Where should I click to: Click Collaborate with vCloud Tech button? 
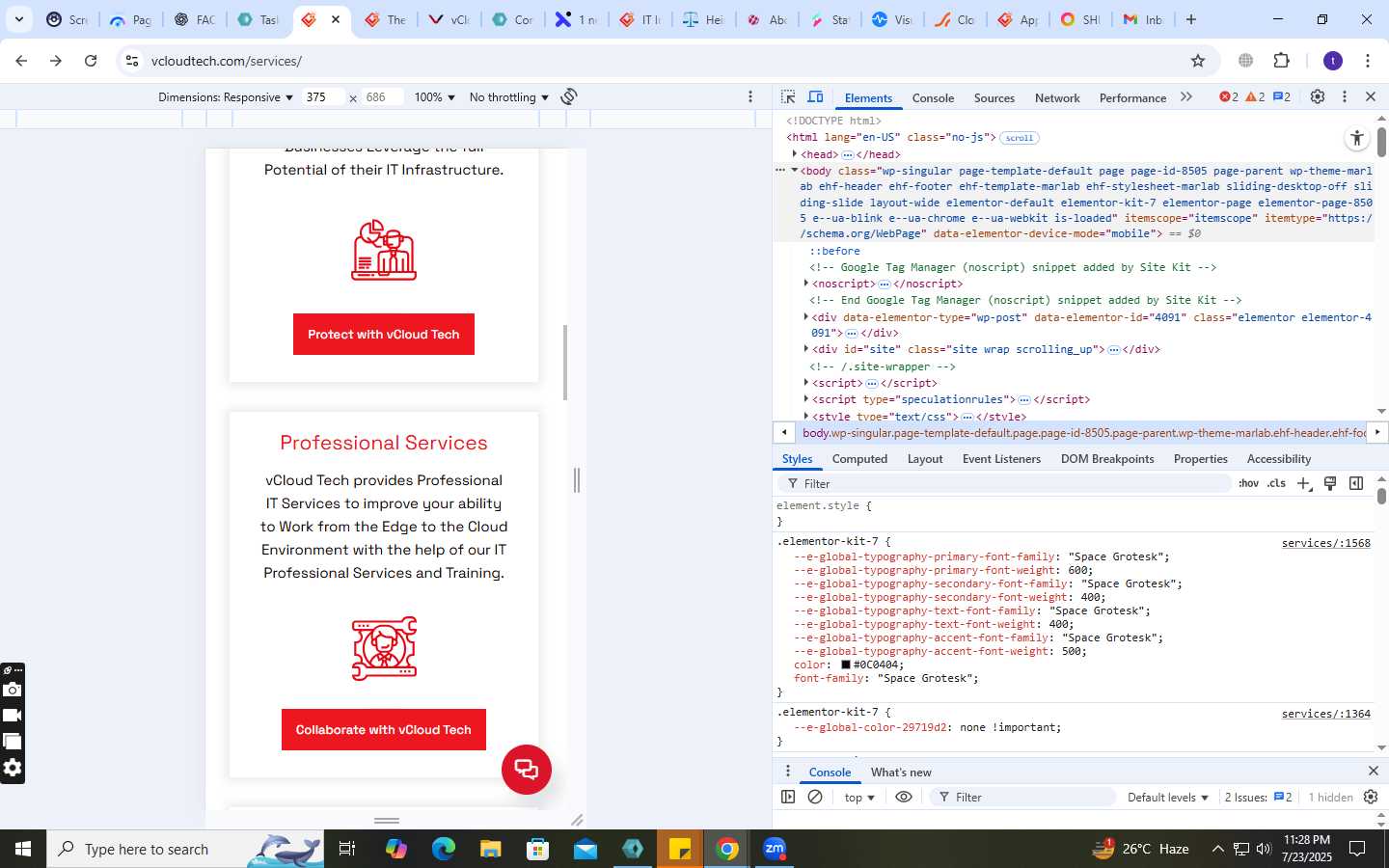pos(384,730)
